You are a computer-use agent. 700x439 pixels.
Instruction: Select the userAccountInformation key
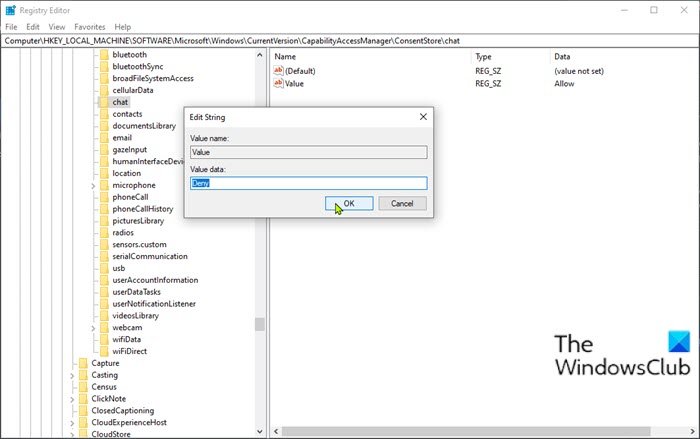click(x=155, y=280)
